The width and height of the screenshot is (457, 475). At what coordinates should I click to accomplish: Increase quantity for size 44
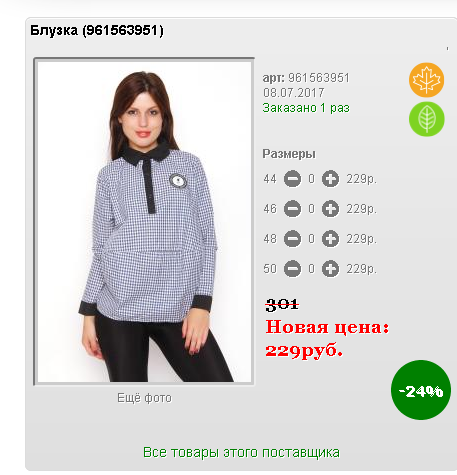coord(330,179)
